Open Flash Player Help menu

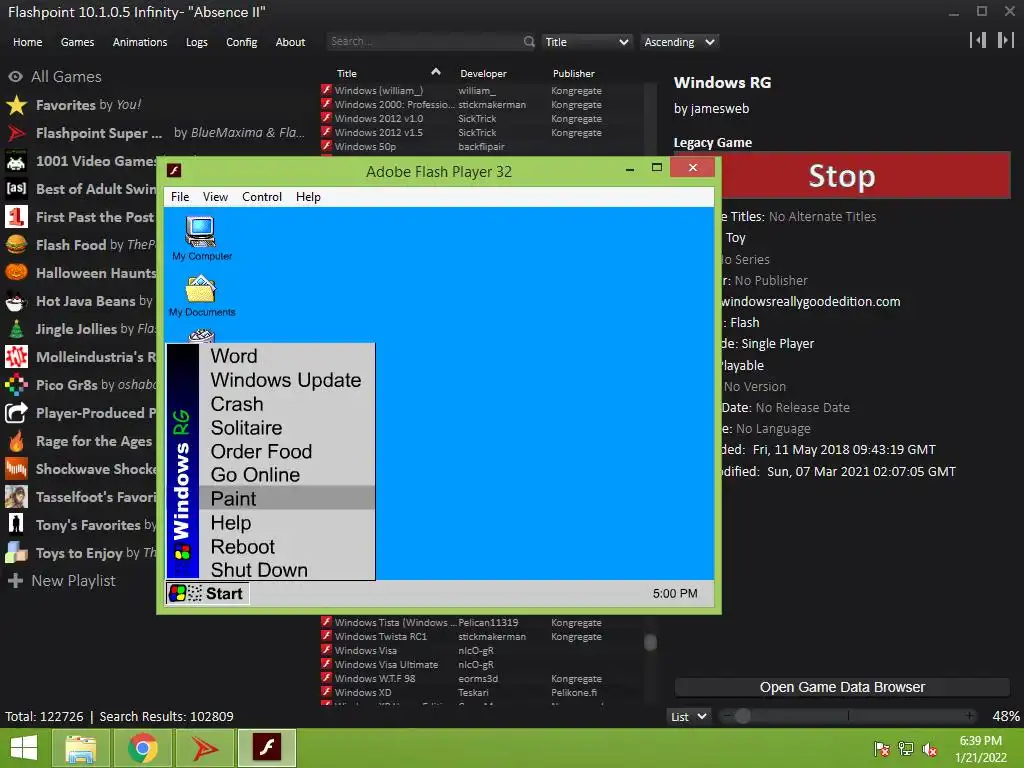pos(308,197)
